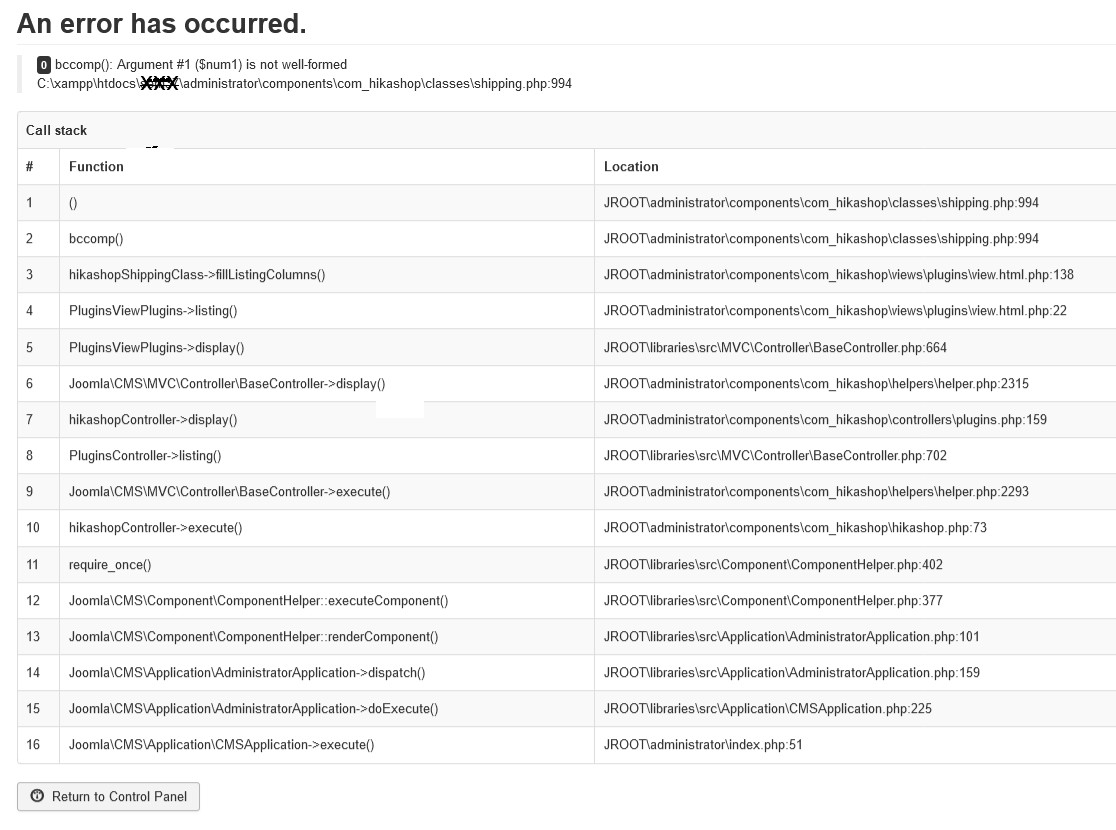
Task: Select hikashopController->display() row
Action: click(567, 419)
